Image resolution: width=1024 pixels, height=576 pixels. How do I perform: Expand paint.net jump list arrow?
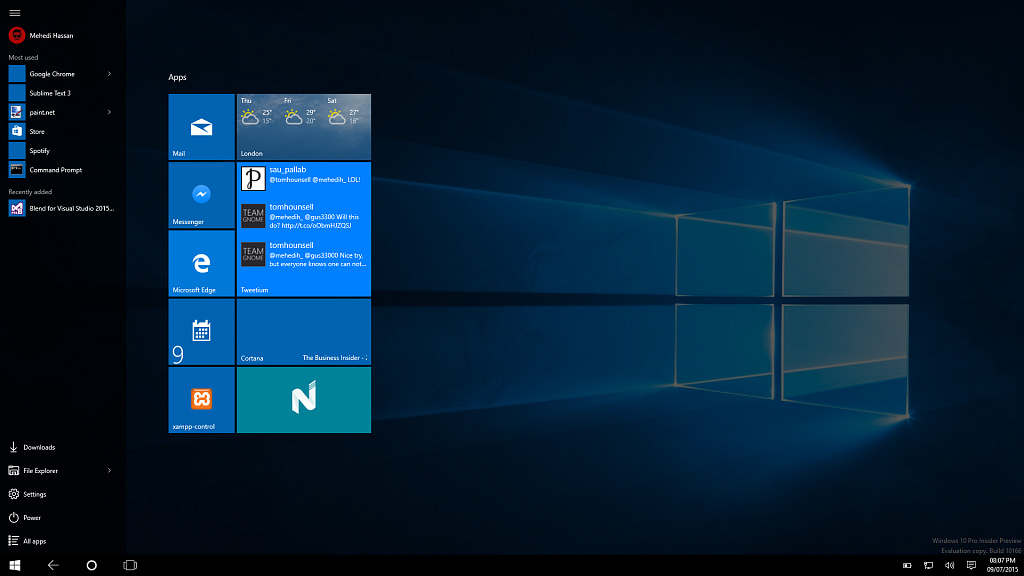click(109, 112)
